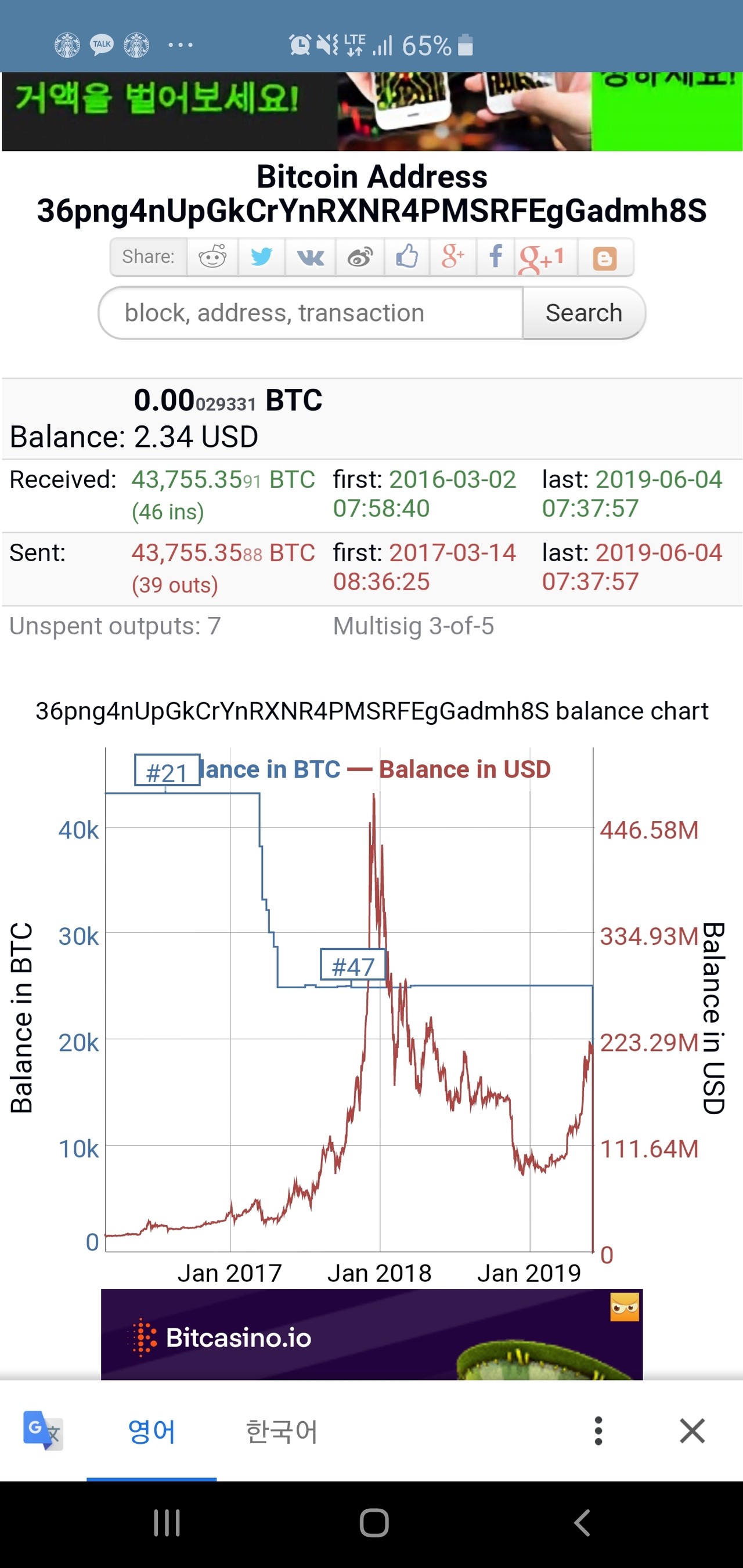Viewport: 743px width, 1568px height.
Task: Share on Facebook using the f icon
Action: 496,257
